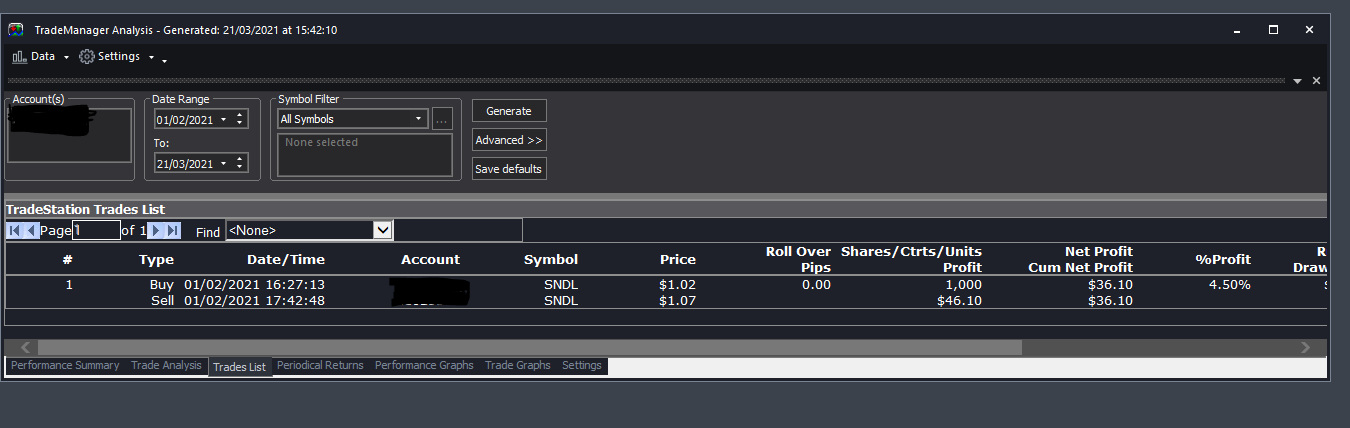1350x428 pixels.
Task: Click the Generate button
Action: pos(509,111)
